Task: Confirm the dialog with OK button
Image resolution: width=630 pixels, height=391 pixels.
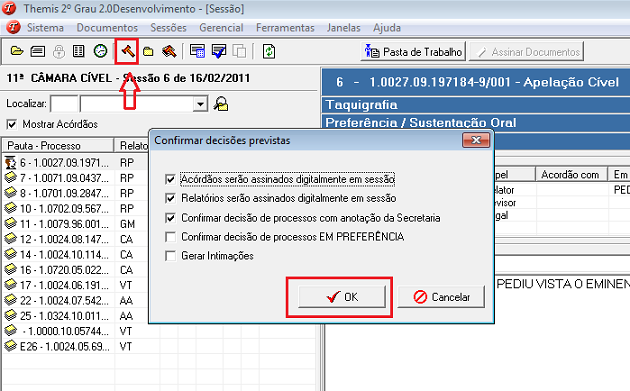Action: [x=342, y=297]
